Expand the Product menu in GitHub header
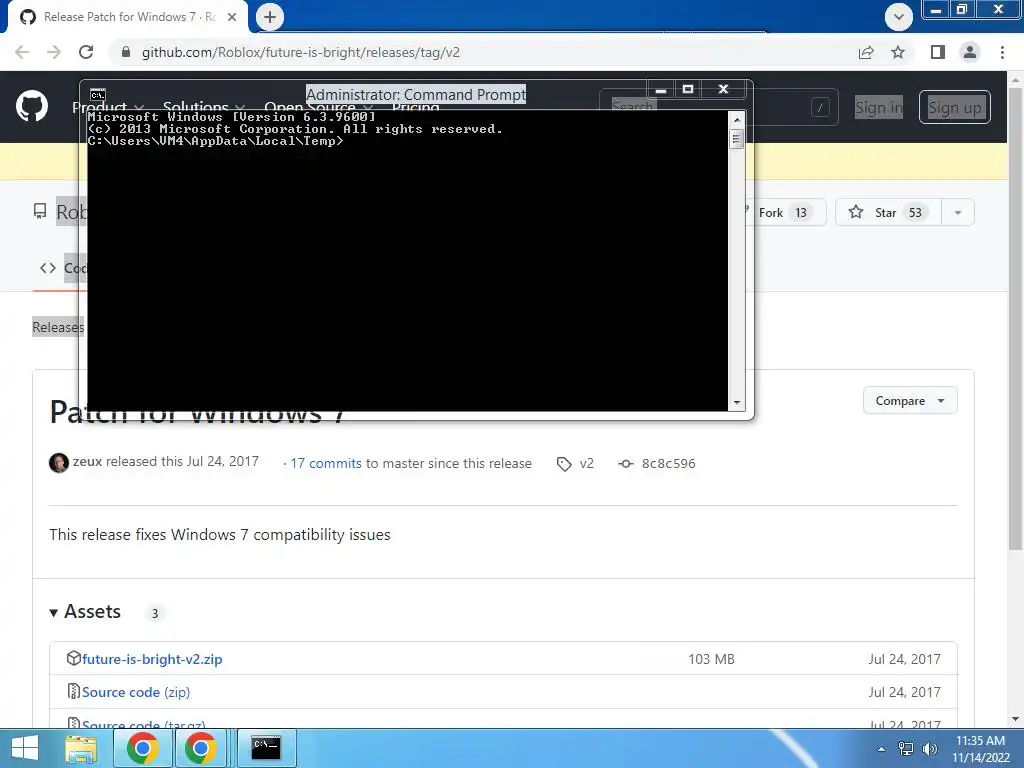The width and height of the screenshot is (1024, 768). pos(108,106)
